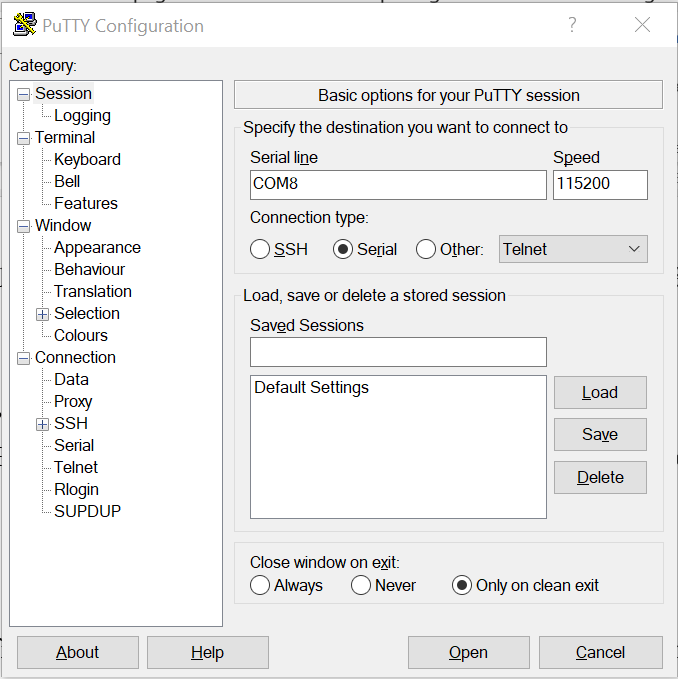Click the Speed field showing 115200
This screenshot has width=678, height=679.
pos(600,185)
